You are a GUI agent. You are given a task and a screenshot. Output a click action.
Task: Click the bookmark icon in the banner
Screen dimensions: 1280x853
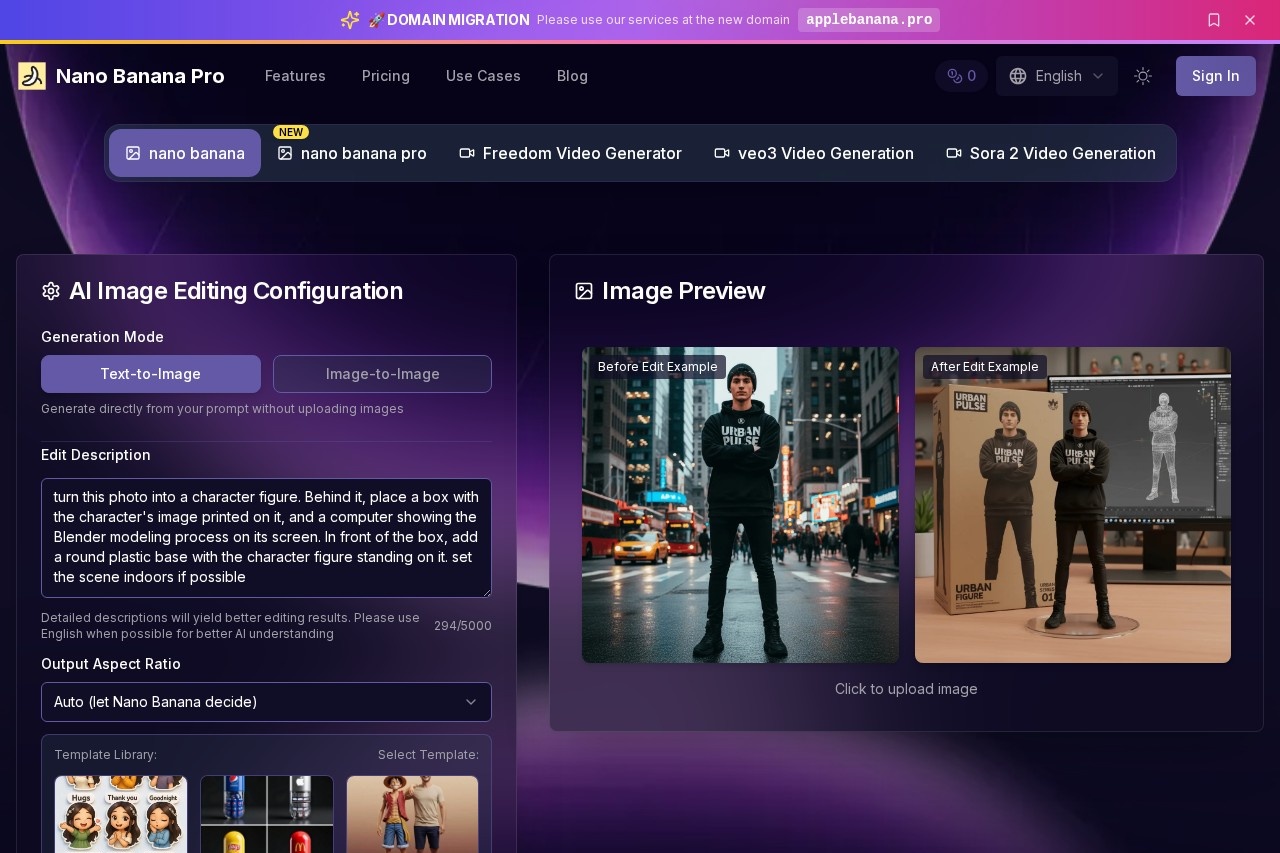[x=1214, y=20]
